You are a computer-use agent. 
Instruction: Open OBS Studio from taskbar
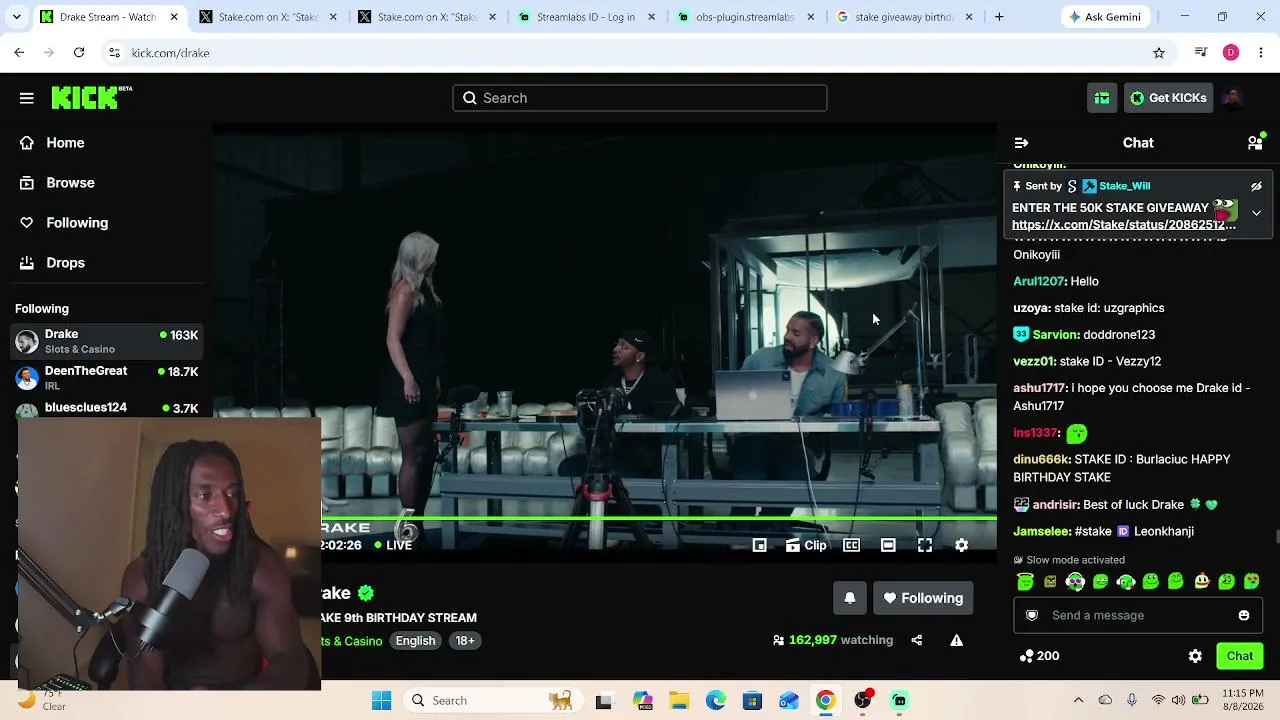coord(863,701)
